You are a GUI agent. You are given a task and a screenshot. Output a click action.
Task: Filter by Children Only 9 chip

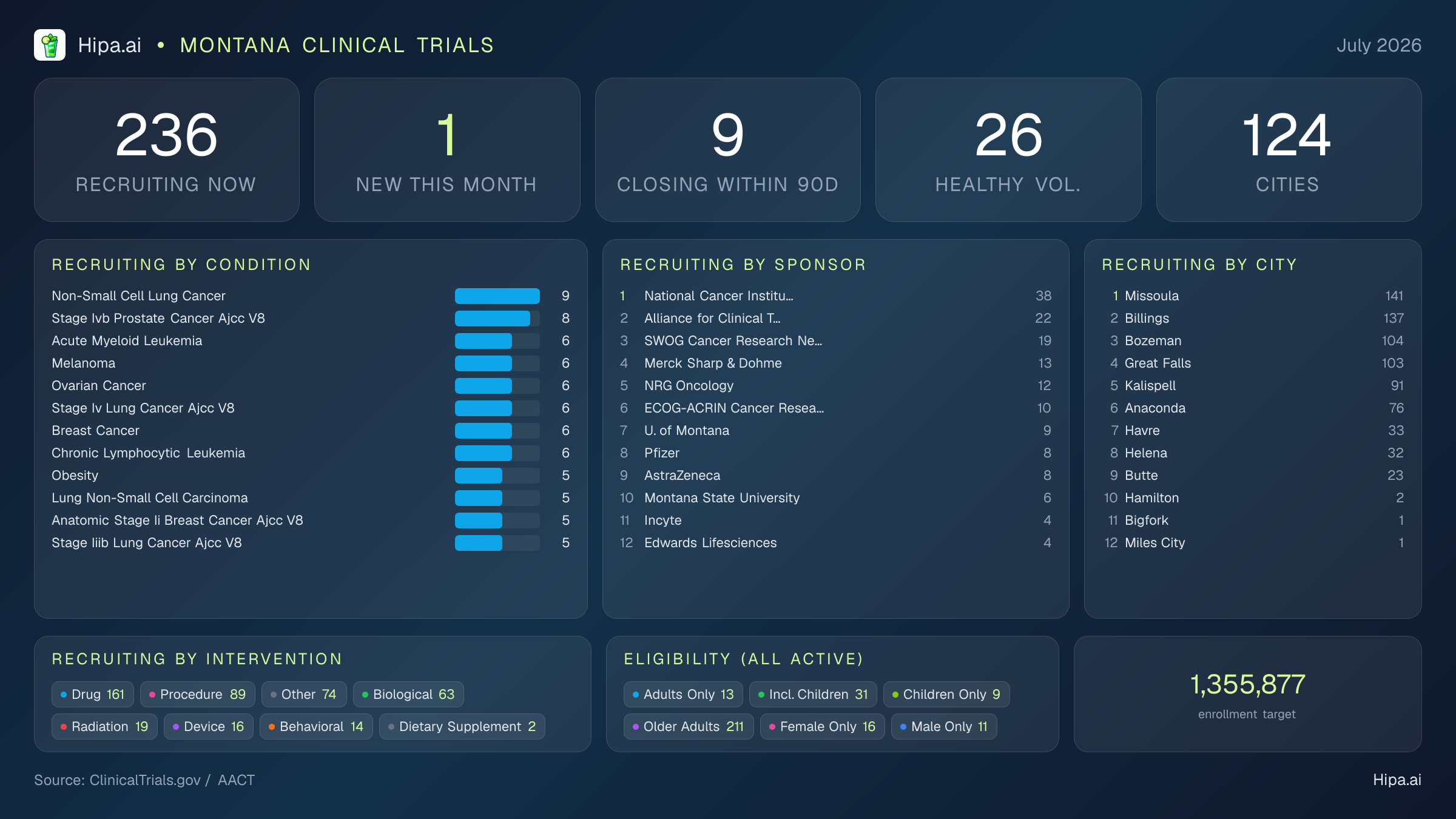(x=946, y=695)
